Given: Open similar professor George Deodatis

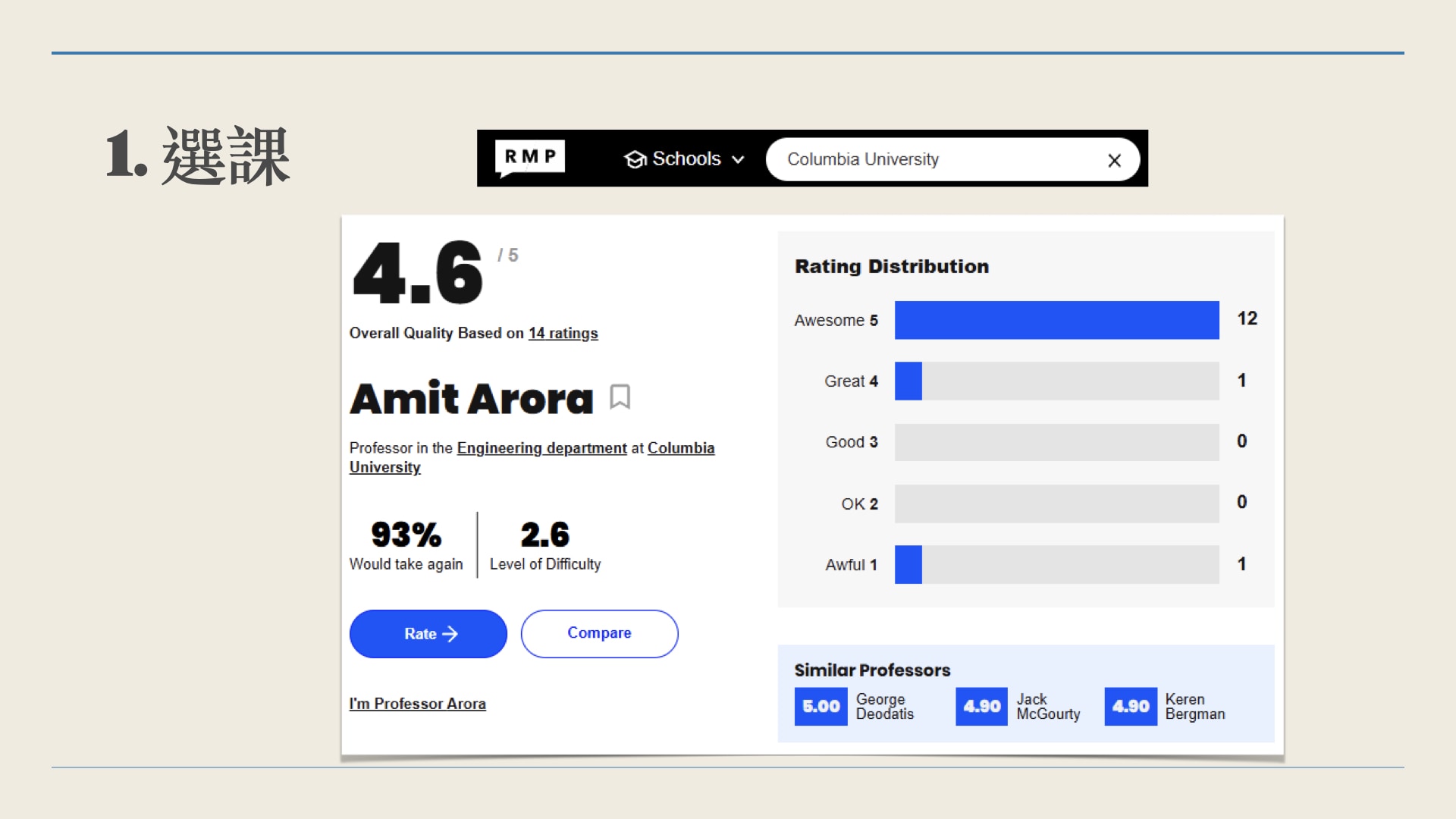Looking at the screenshot, I should (x=884, y=707).
